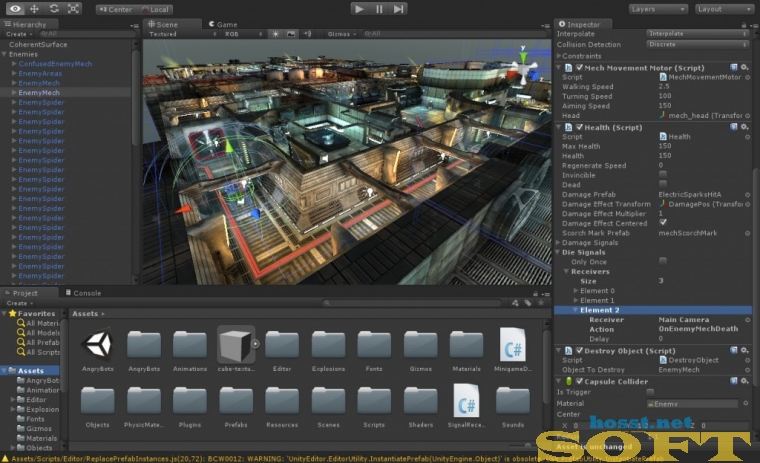Open the Mech Movement Motor gear menu

pyautogui.click(x=745, y=67)
